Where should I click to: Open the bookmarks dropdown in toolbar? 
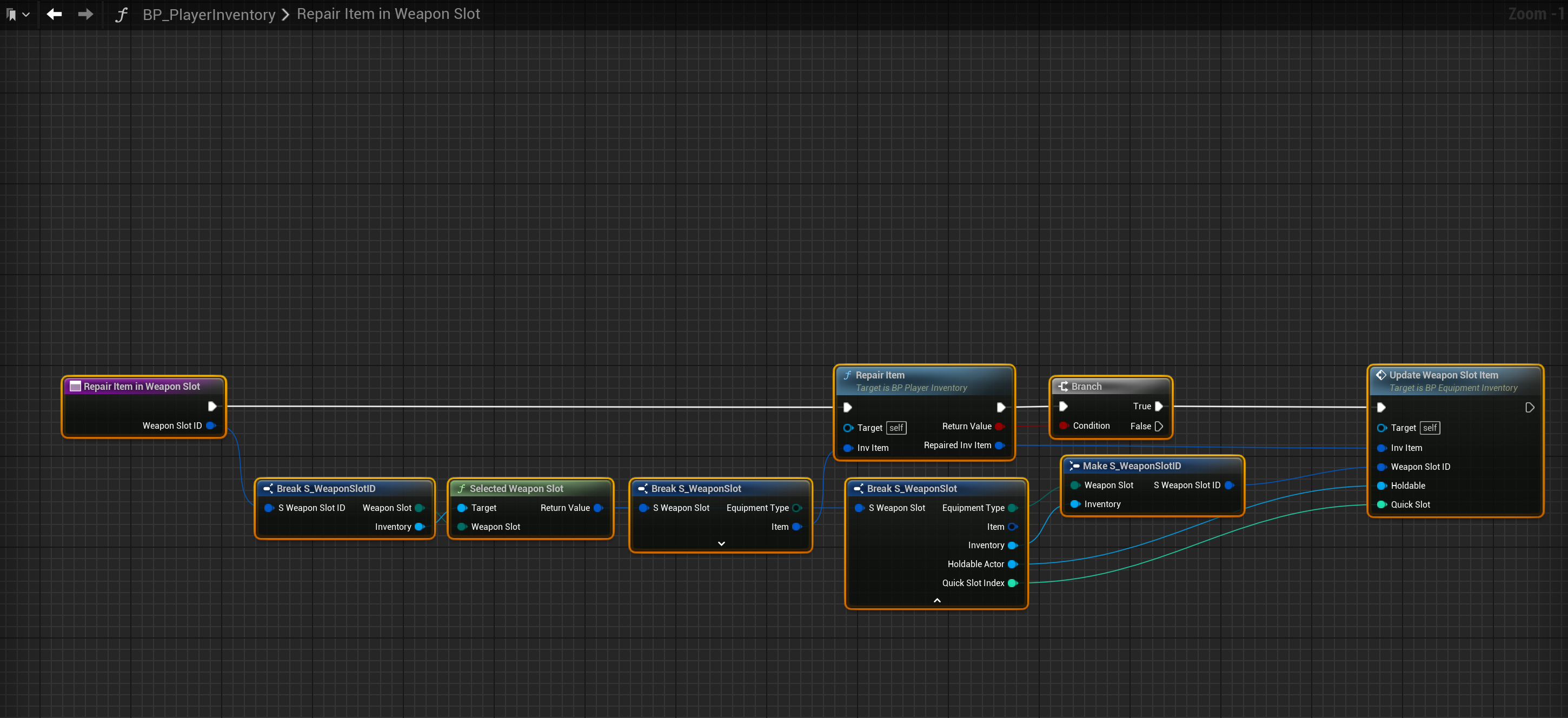17,14
